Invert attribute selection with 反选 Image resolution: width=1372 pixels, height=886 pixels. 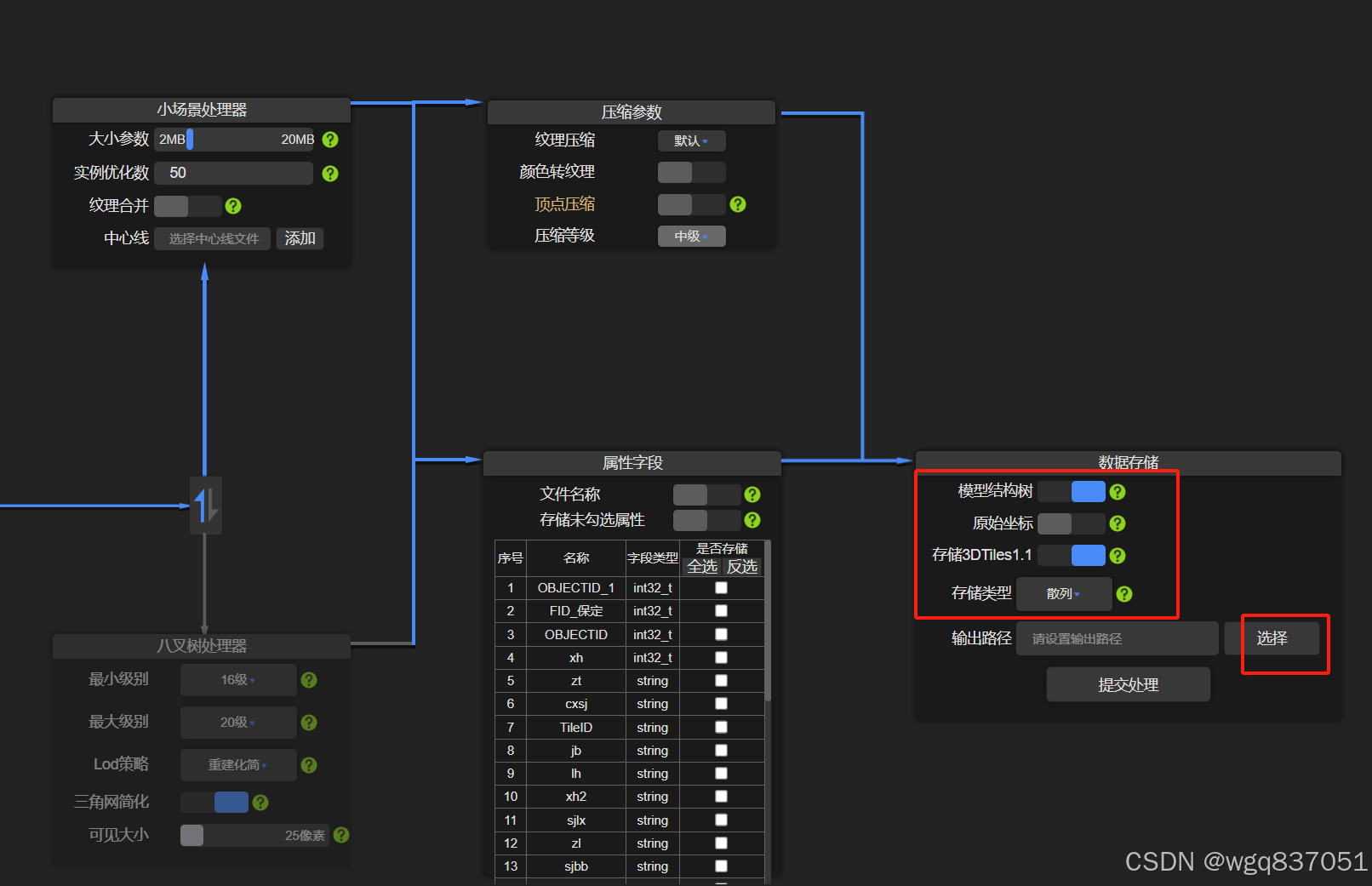click(741, 566)
